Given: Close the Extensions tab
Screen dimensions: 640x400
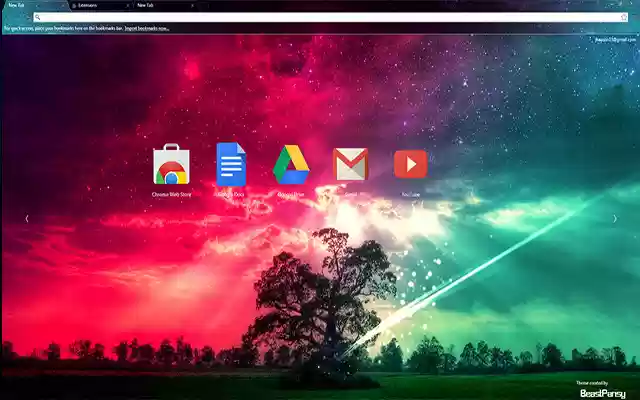Looking at the screenshot, I should tap(127, 6).
